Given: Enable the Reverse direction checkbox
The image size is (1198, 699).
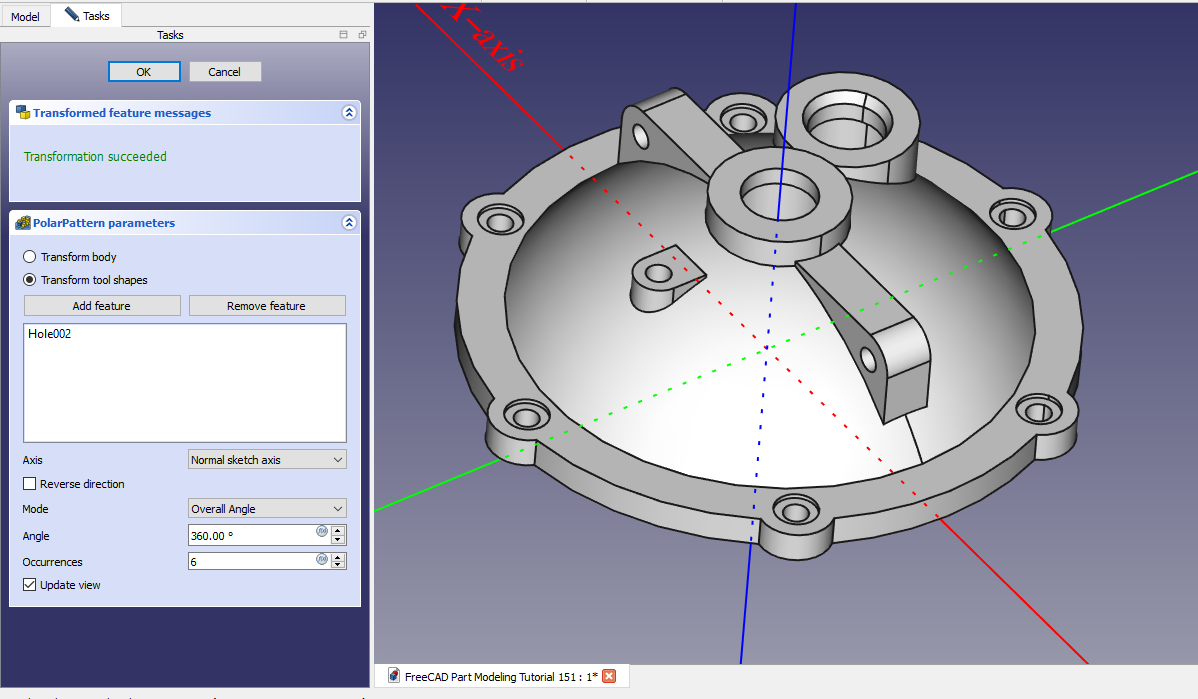Looking at the screenshot, I should (x=30, y=484).
